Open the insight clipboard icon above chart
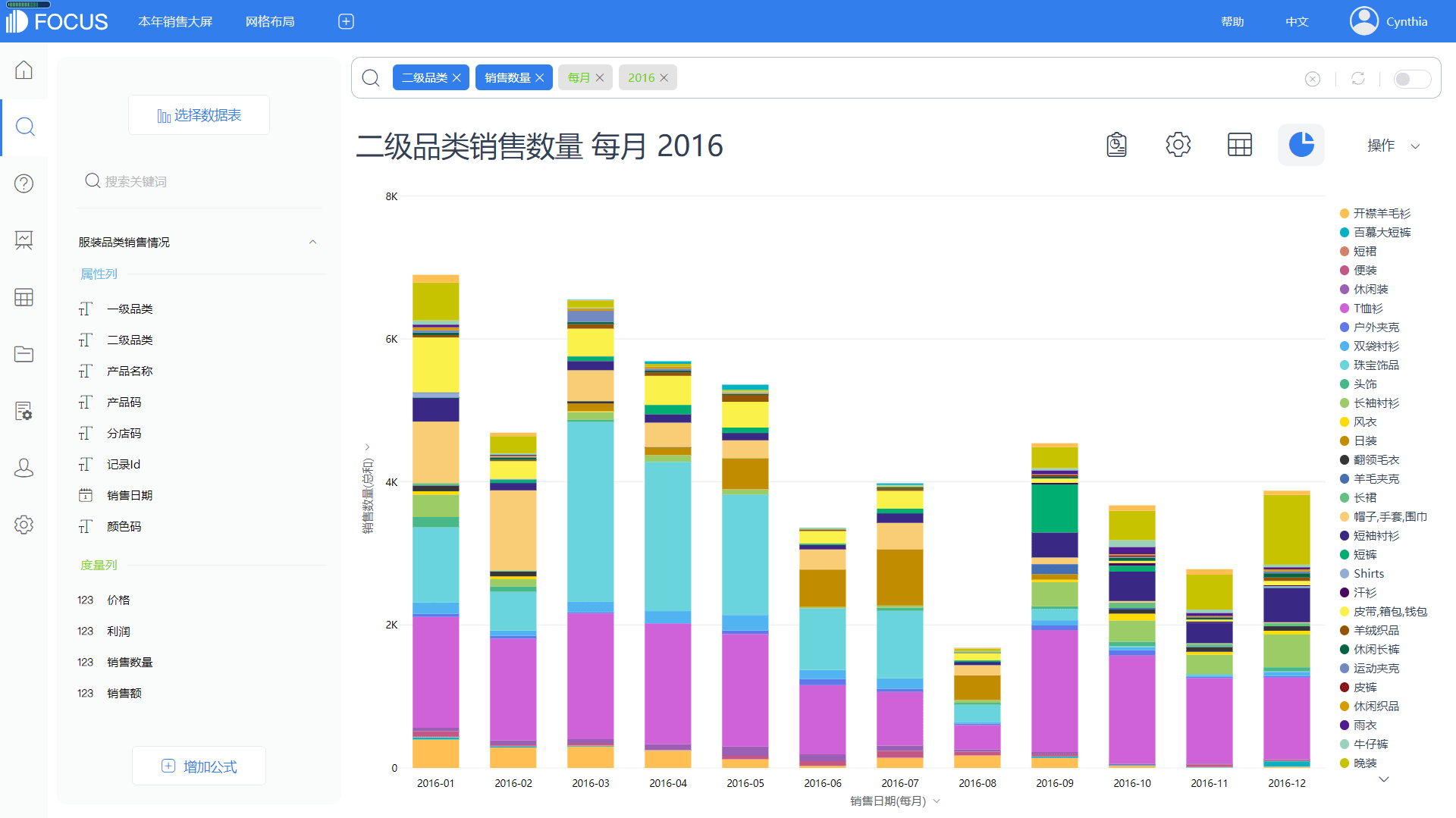Screen dimensions: 1456x818 point(1116,144)
